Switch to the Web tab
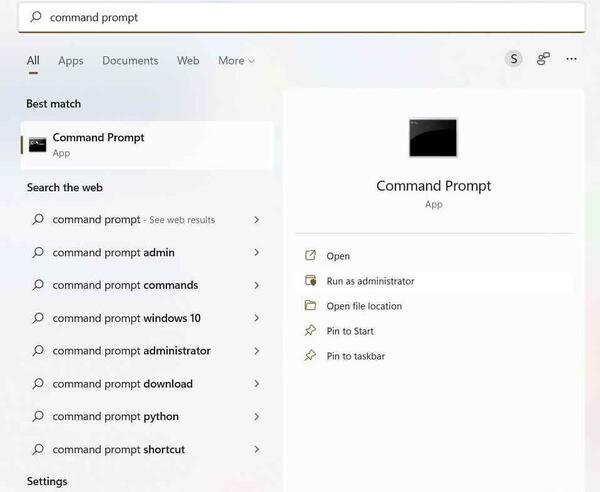 [188, 60]
